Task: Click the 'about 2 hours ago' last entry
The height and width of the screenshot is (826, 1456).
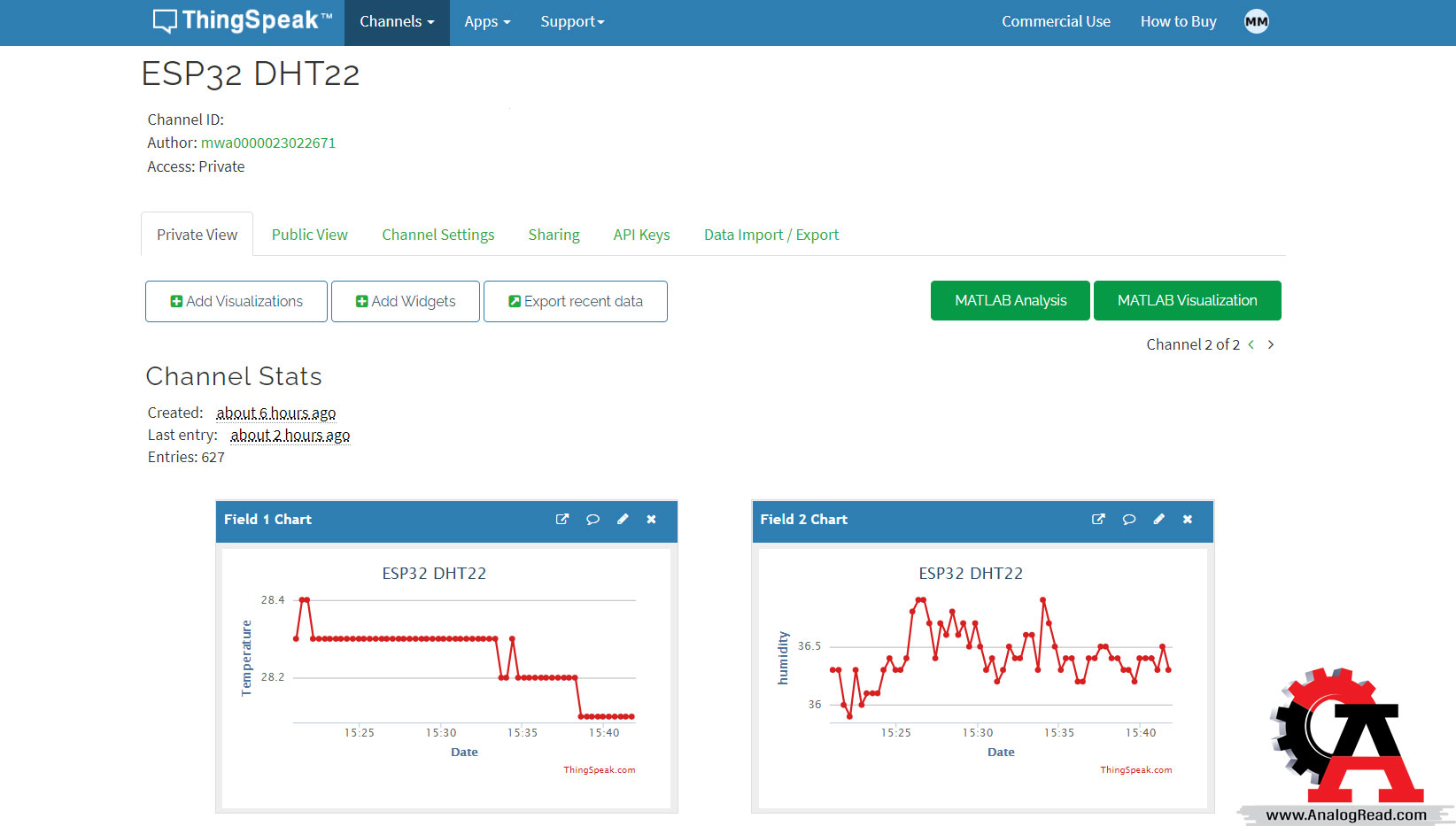Action: tap(290, 435)
